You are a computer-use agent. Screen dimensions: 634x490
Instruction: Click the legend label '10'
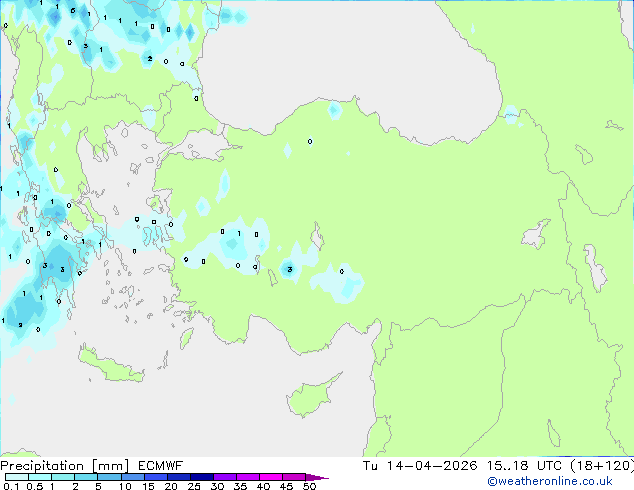[125, 486]
